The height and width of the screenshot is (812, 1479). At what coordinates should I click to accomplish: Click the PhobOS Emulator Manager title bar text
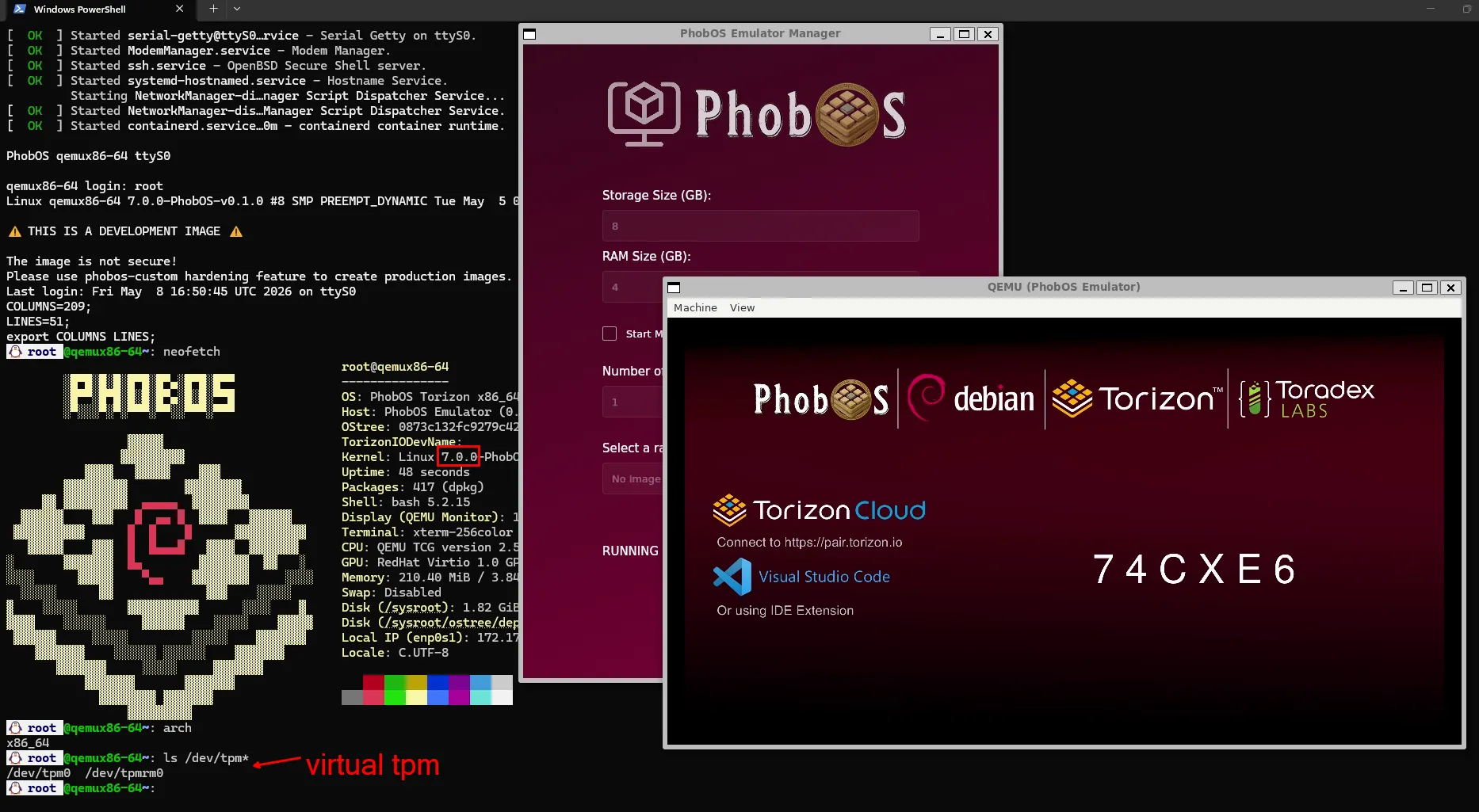point(760,33)
